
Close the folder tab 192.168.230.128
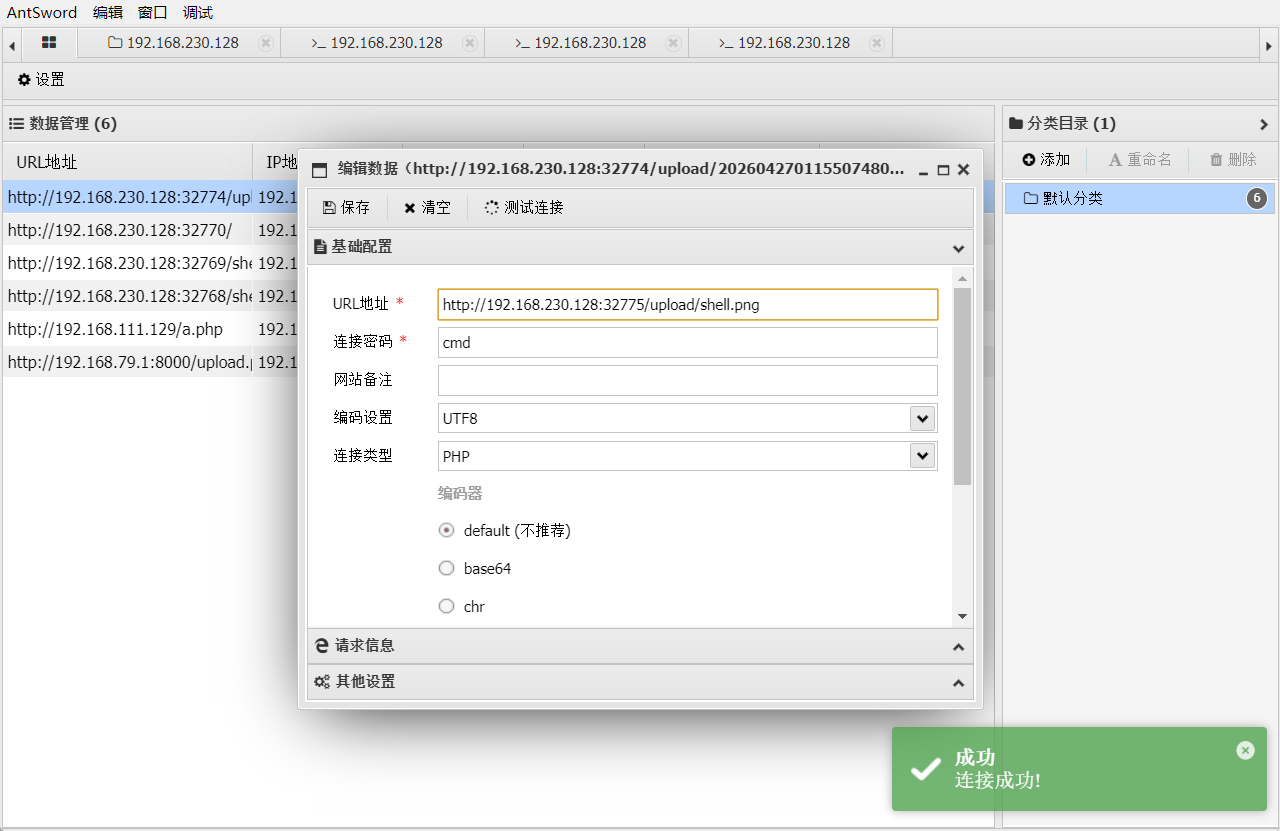click(265, 43)
